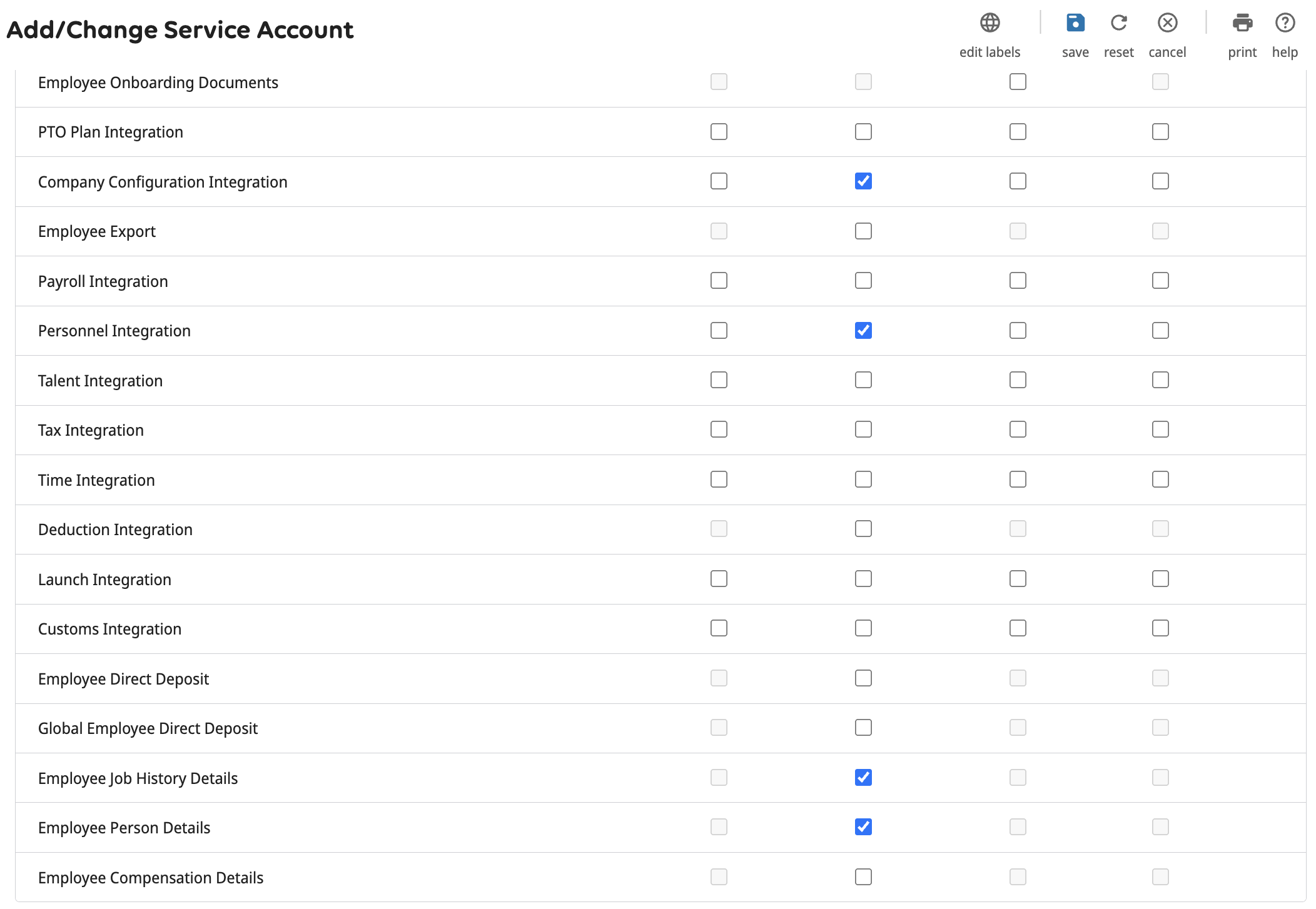Check the first checkbox in Payroll Integration row
The height and width of the screenshot is (909, 1316).
719,281
